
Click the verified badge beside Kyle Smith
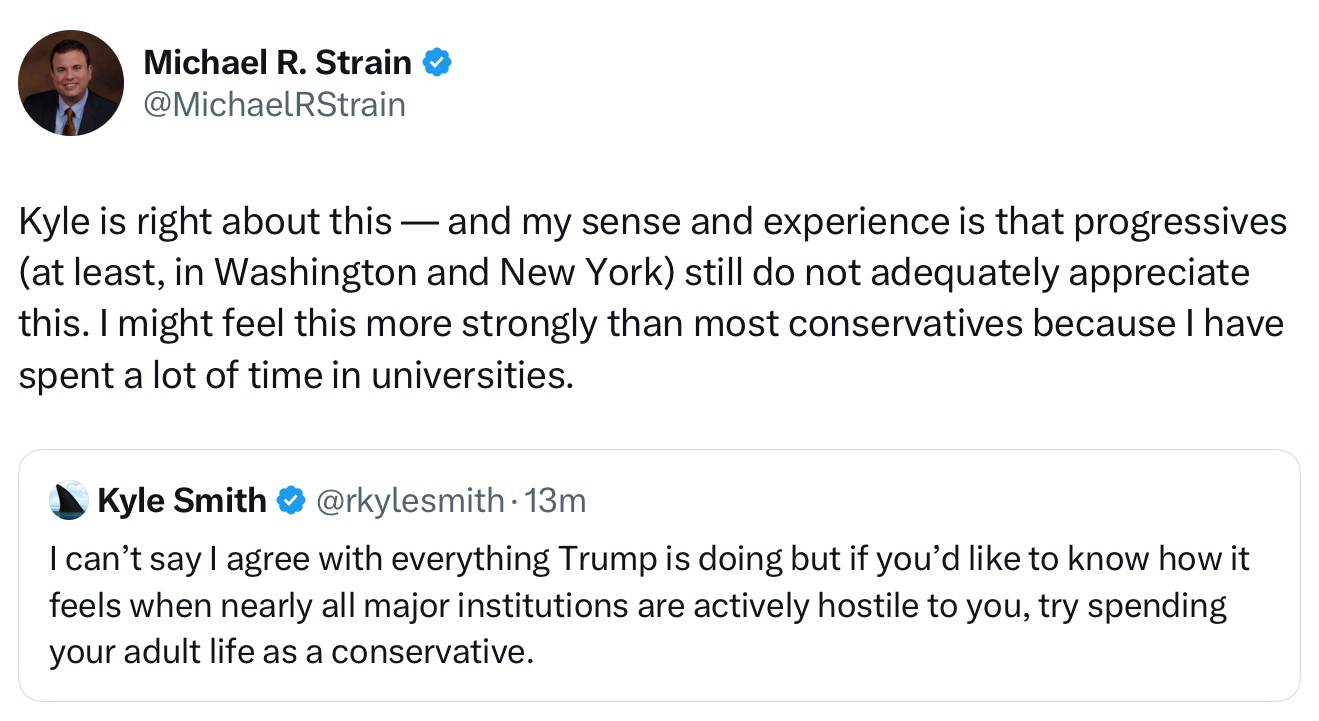point(290,500)
